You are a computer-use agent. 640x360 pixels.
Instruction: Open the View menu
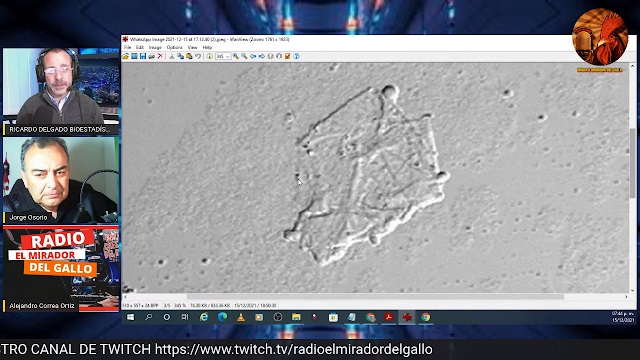(192, 47)
